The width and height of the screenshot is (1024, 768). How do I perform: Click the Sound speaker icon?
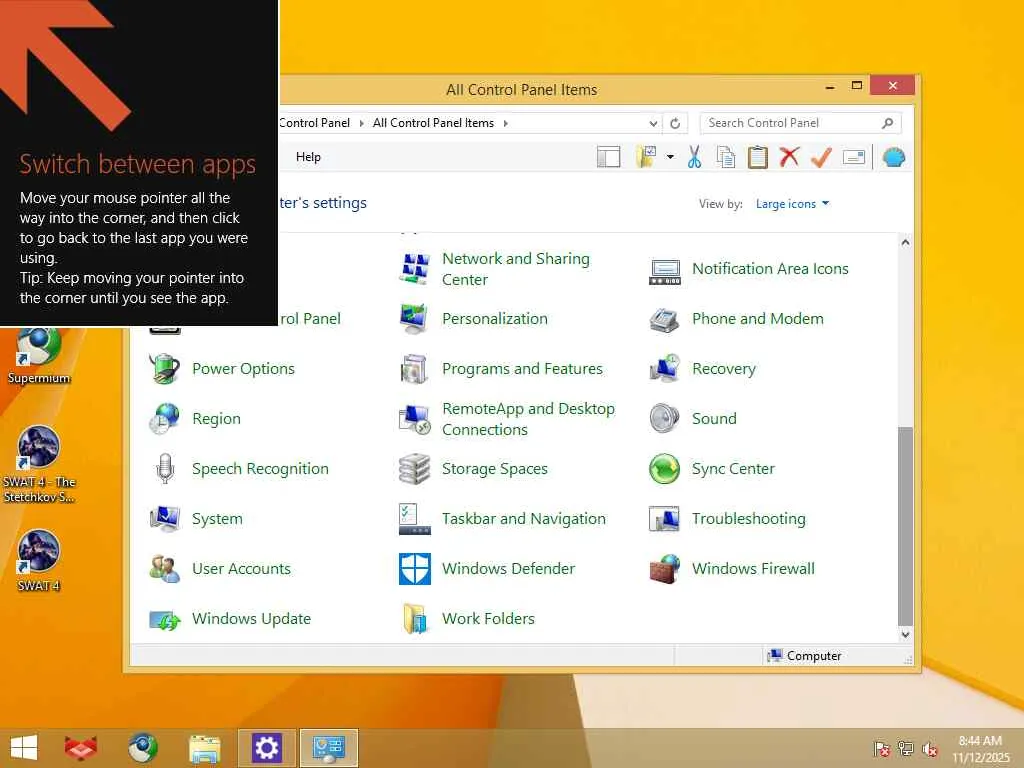(665, 419)
